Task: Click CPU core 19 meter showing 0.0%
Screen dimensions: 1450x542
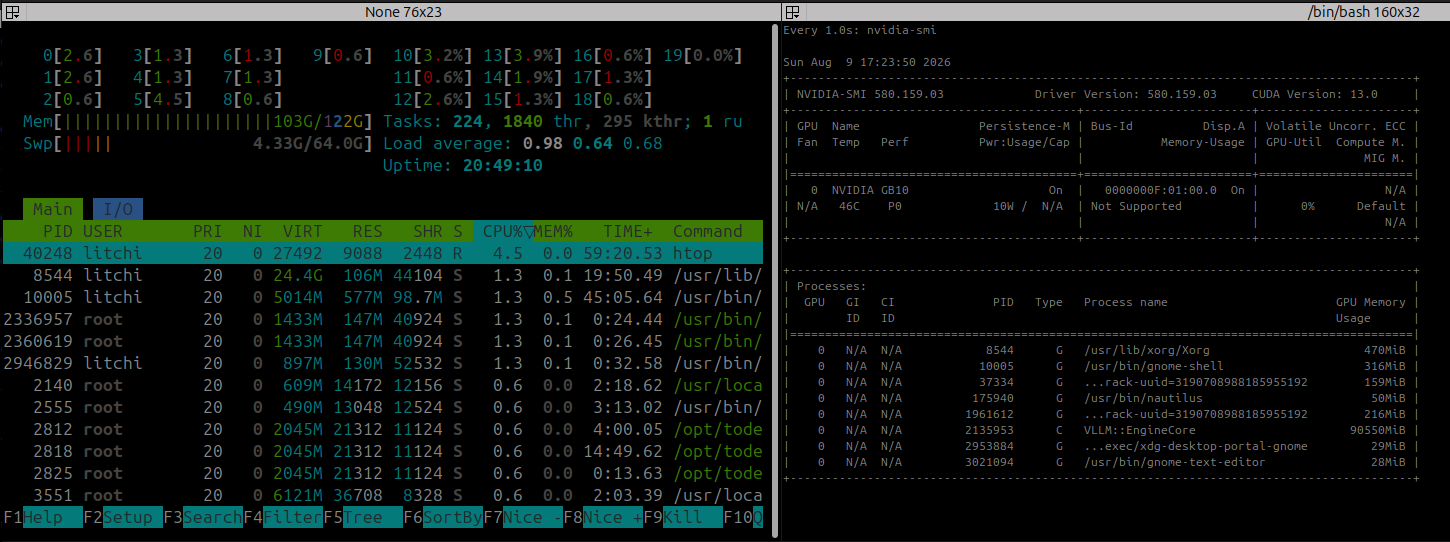Action: pyautogui.click(x=703, y=55)
